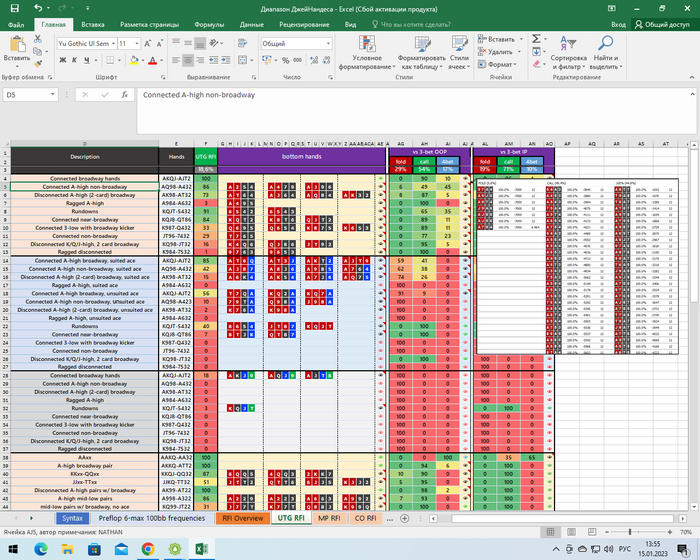Center the cell text horizontally
700x560 pixels.
(188, 60)
